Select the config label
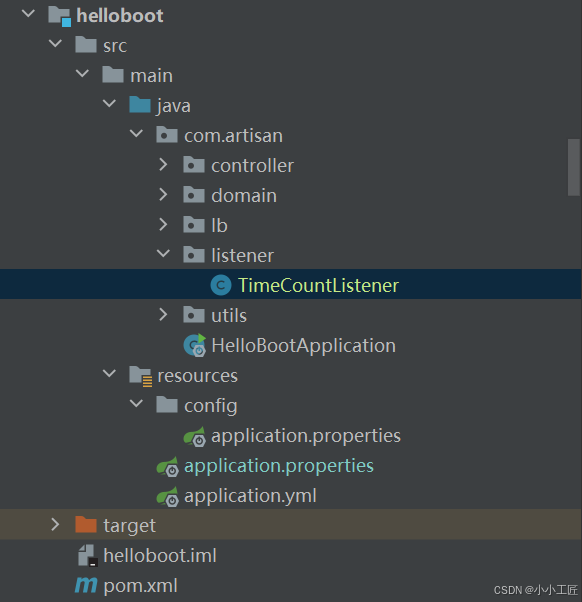The height and width of the screenshot is (602, 582). pyautogui.click(x=211, y=407)
